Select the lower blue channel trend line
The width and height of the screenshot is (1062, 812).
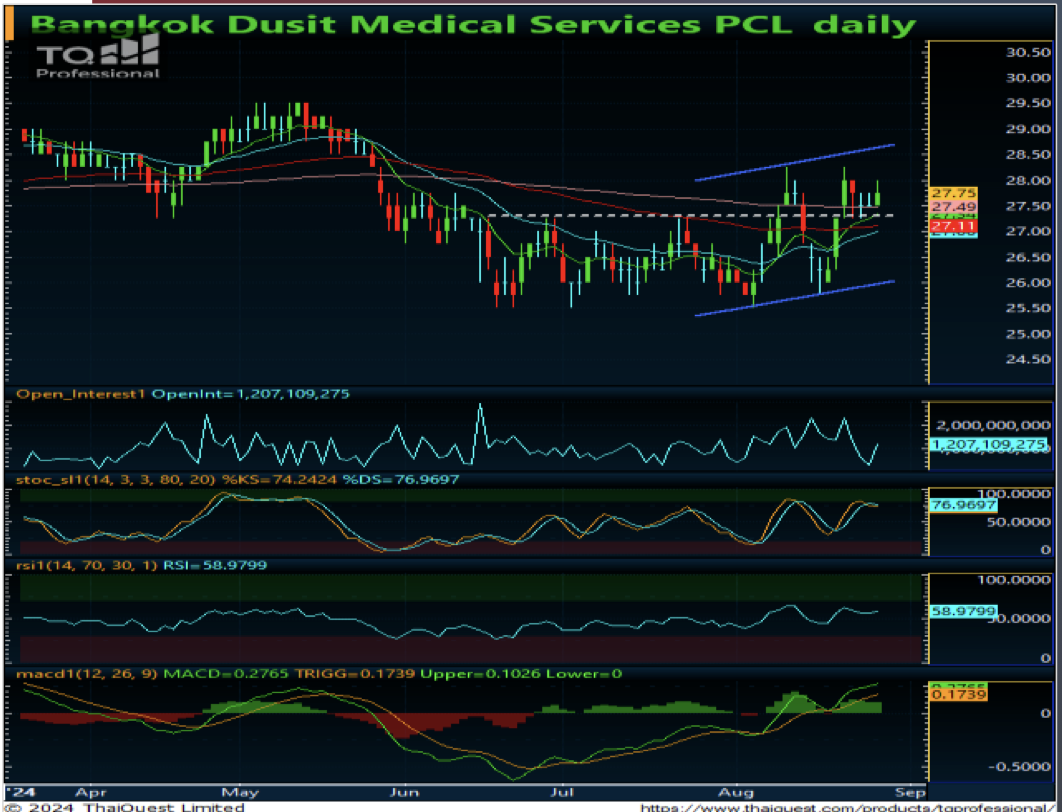pyautogui.click(x=794, y=298)
